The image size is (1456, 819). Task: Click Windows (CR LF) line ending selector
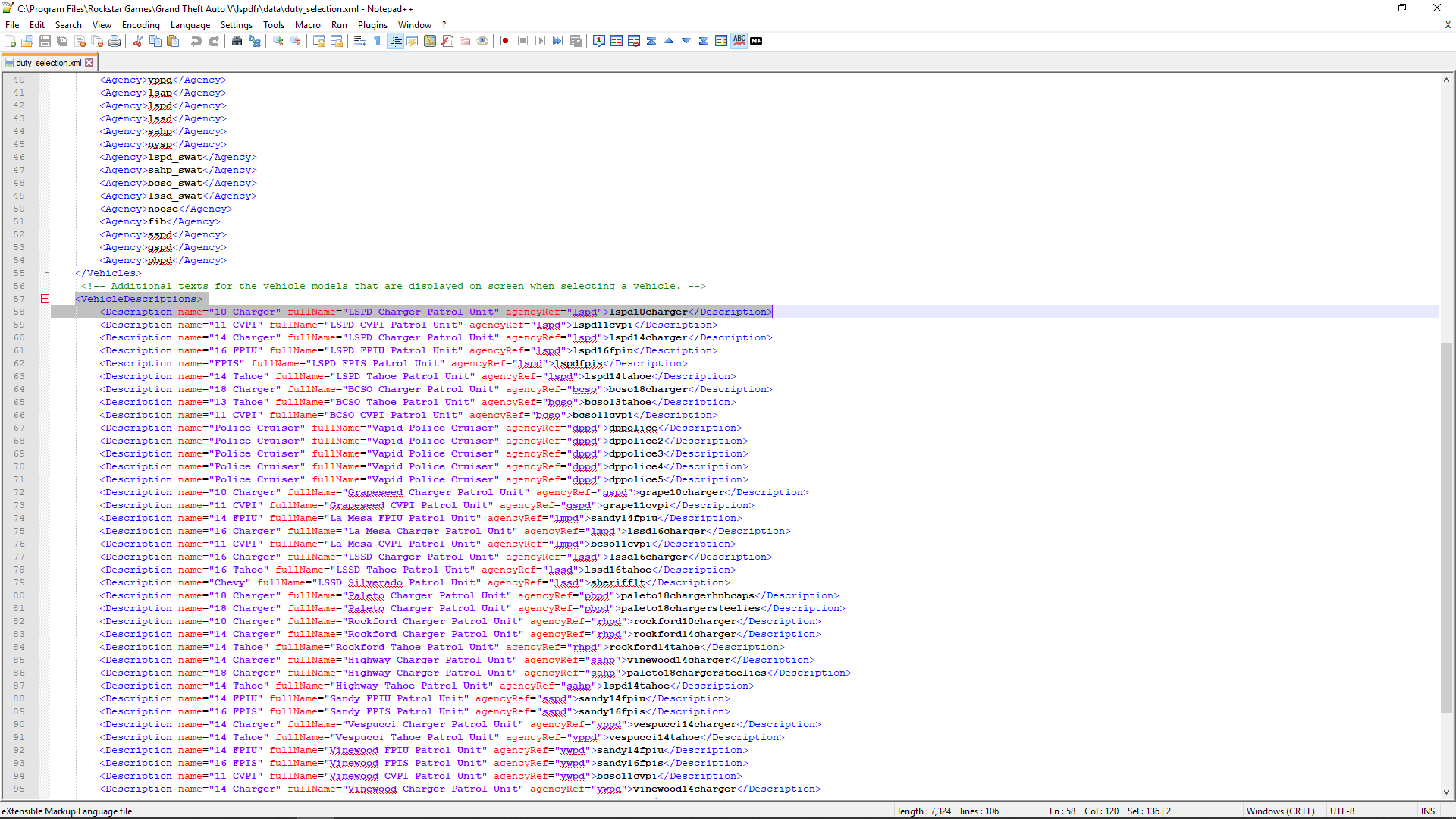point(1280,811)
